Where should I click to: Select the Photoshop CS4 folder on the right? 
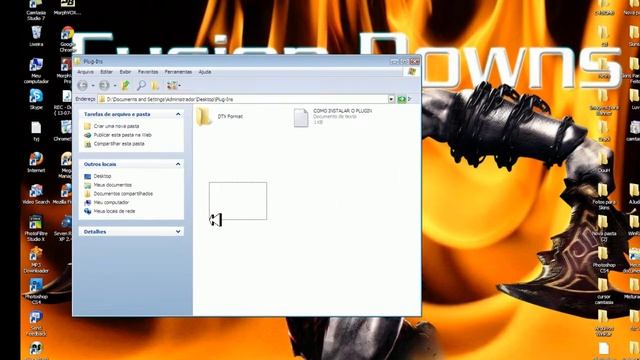[604, 260]
